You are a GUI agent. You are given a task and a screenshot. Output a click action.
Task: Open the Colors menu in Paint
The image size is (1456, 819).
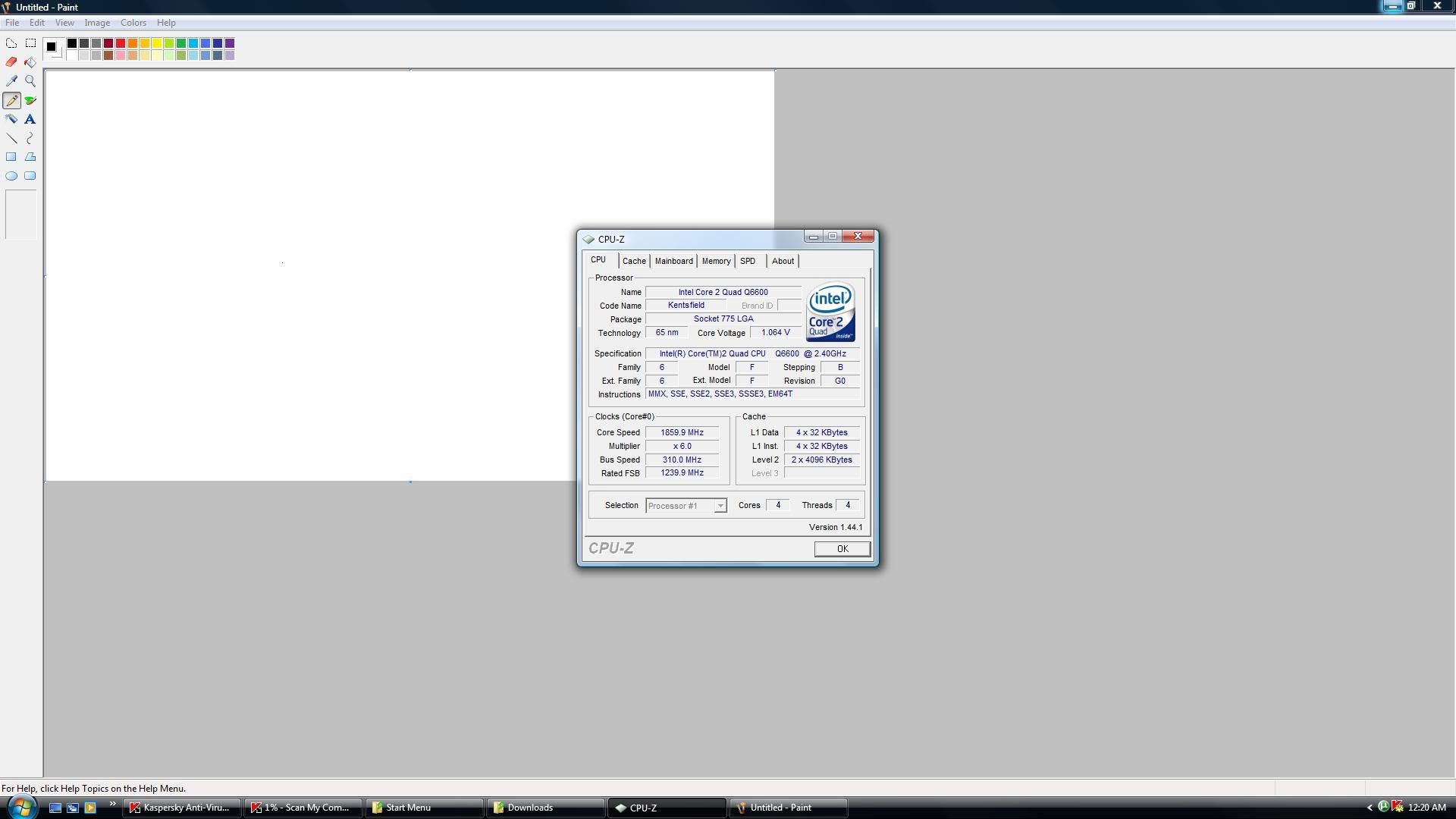(133, 23)
